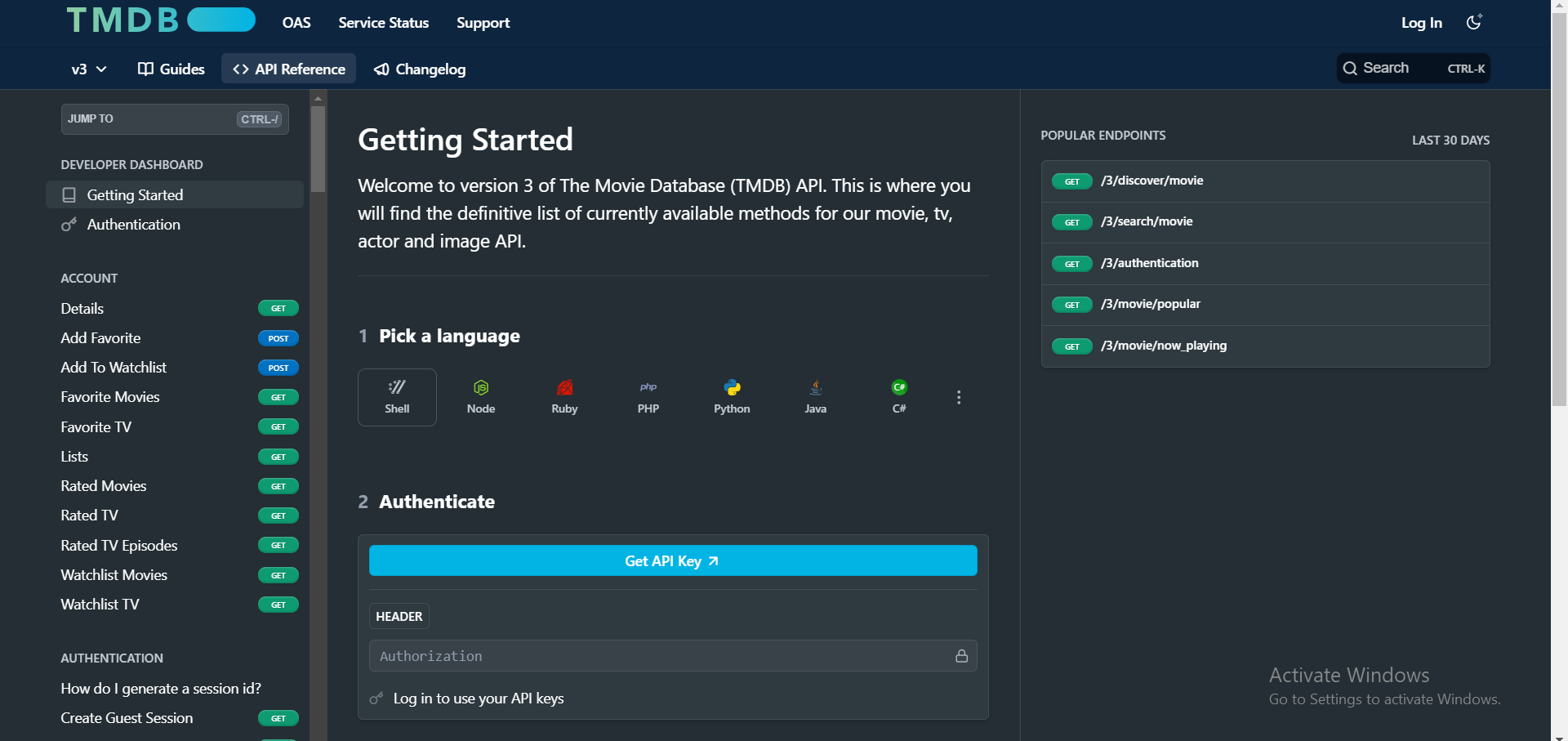
Task: Select Java language icon
Action: (816, 397)
